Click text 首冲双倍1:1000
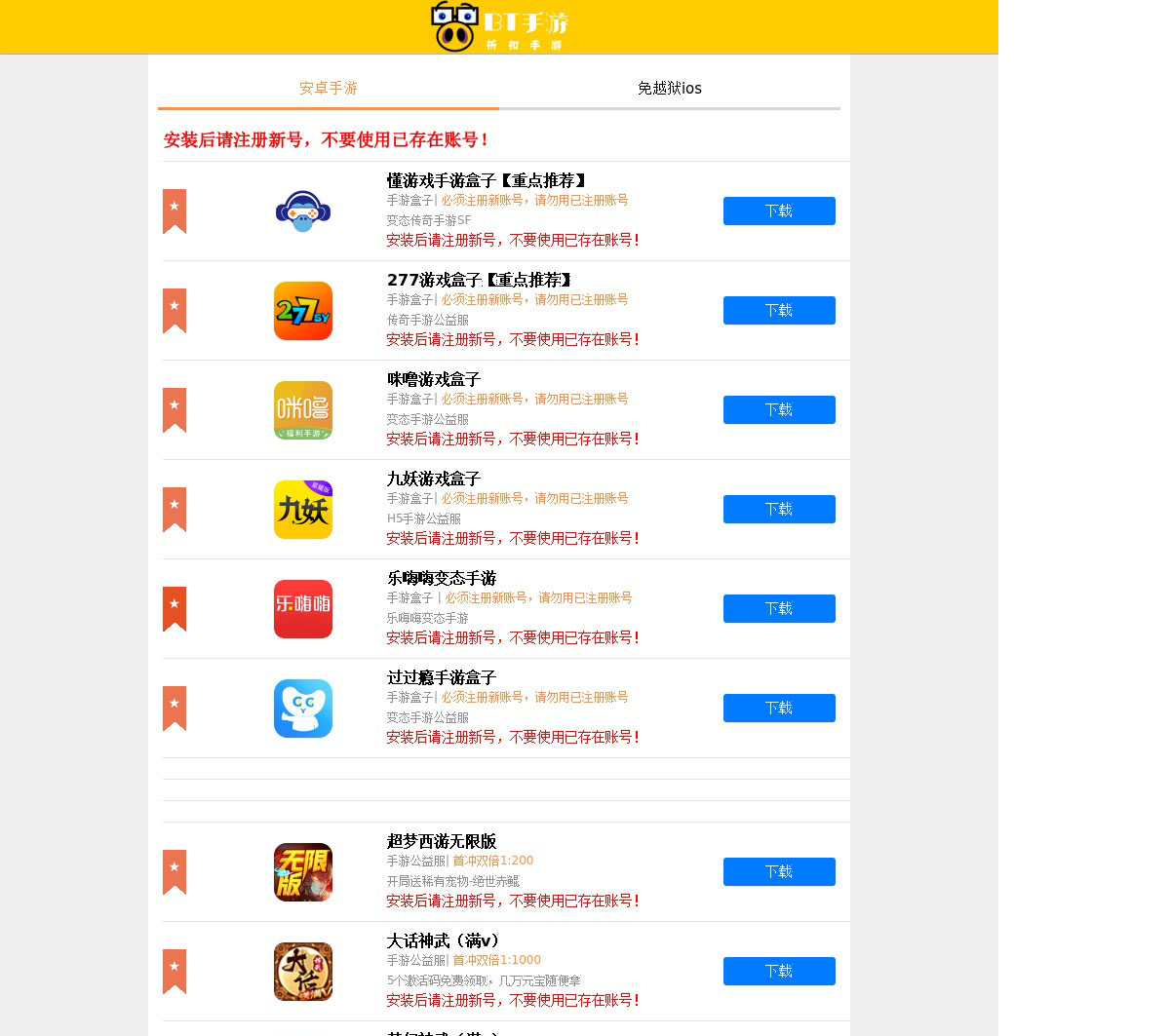The height and width of the screenshot is (1036, 1170). pyautogui.click(x=497, y=960)
